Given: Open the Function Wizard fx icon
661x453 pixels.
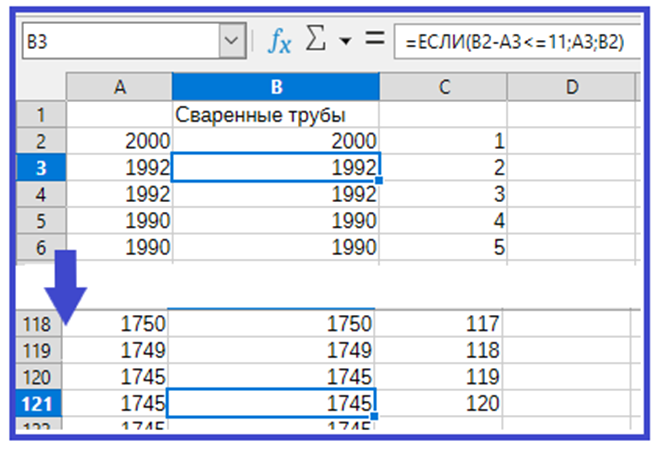Looking at the screenshot, I should point(279,42).
